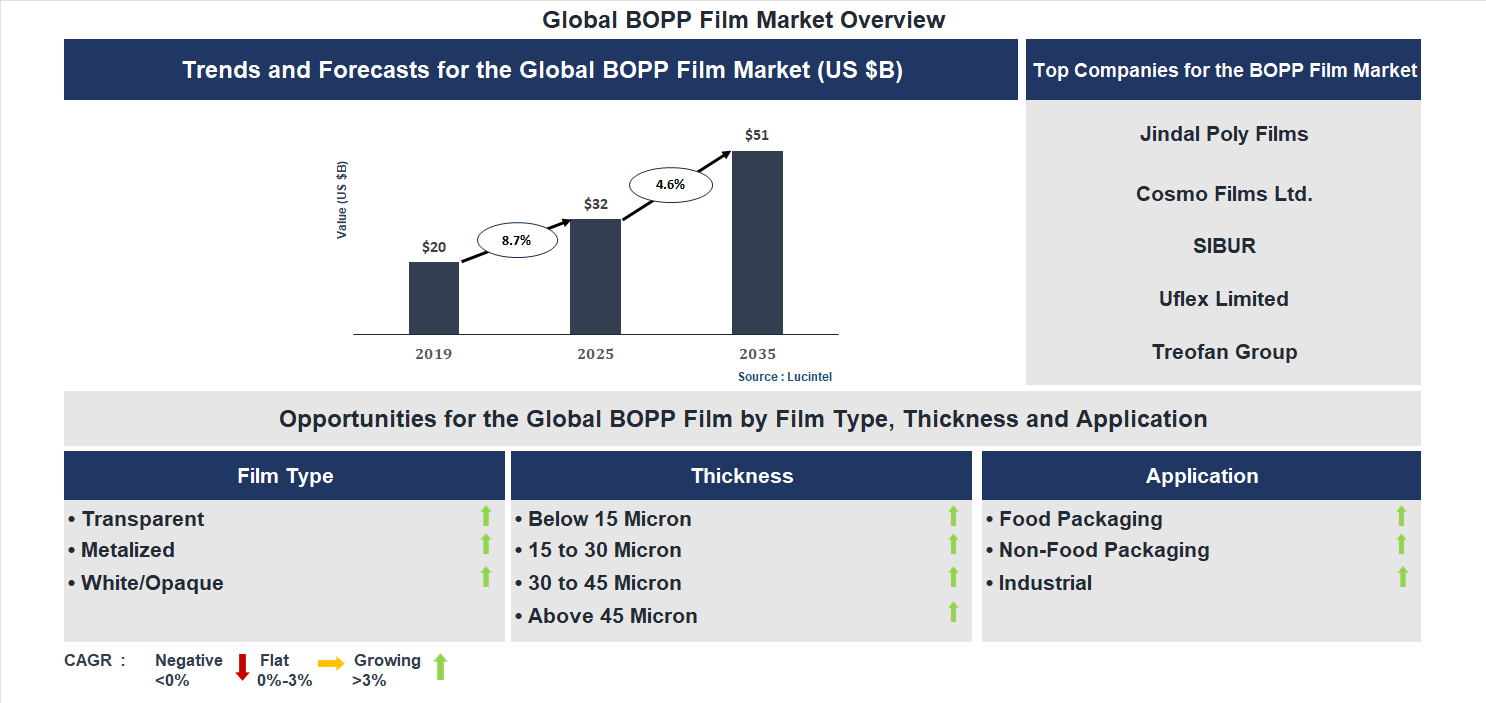Open the Film Type section header
Viewport: 1486px width, 703px height.
(x=284, y=475)
